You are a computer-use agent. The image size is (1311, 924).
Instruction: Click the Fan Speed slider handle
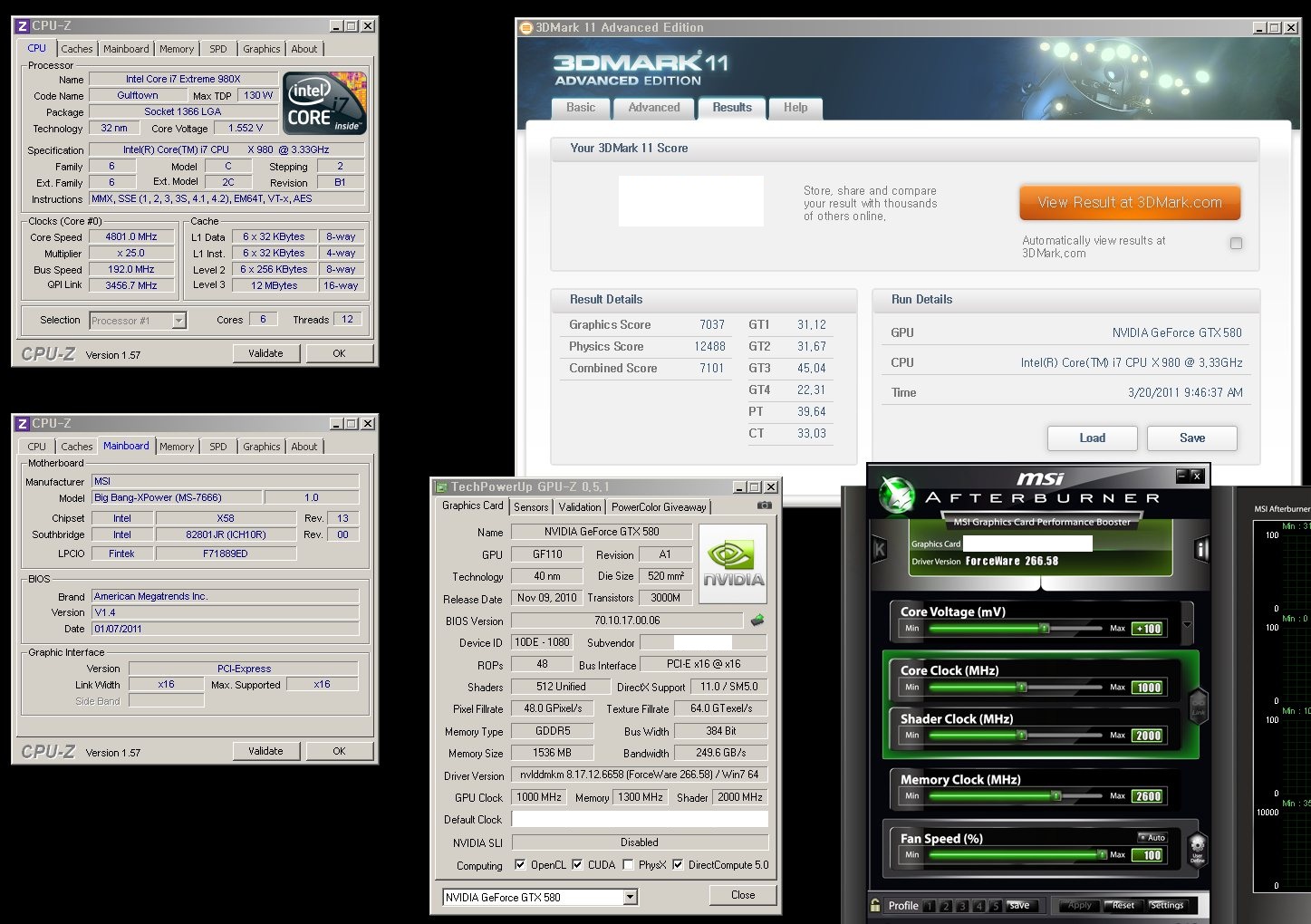point(1102,854)
